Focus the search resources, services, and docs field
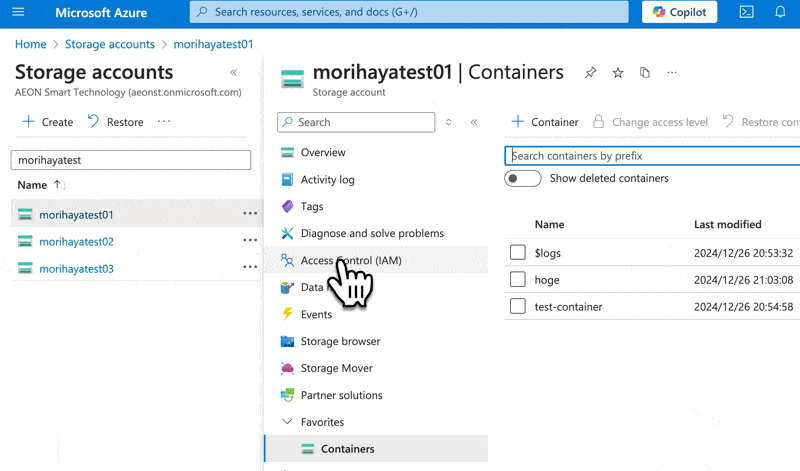 click(x=409, y=12)
